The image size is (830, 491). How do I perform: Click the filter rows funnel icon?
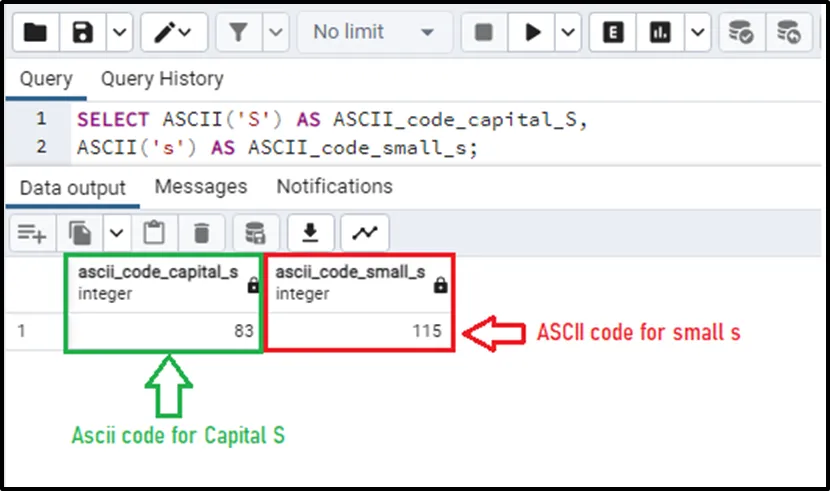(238, 33)
